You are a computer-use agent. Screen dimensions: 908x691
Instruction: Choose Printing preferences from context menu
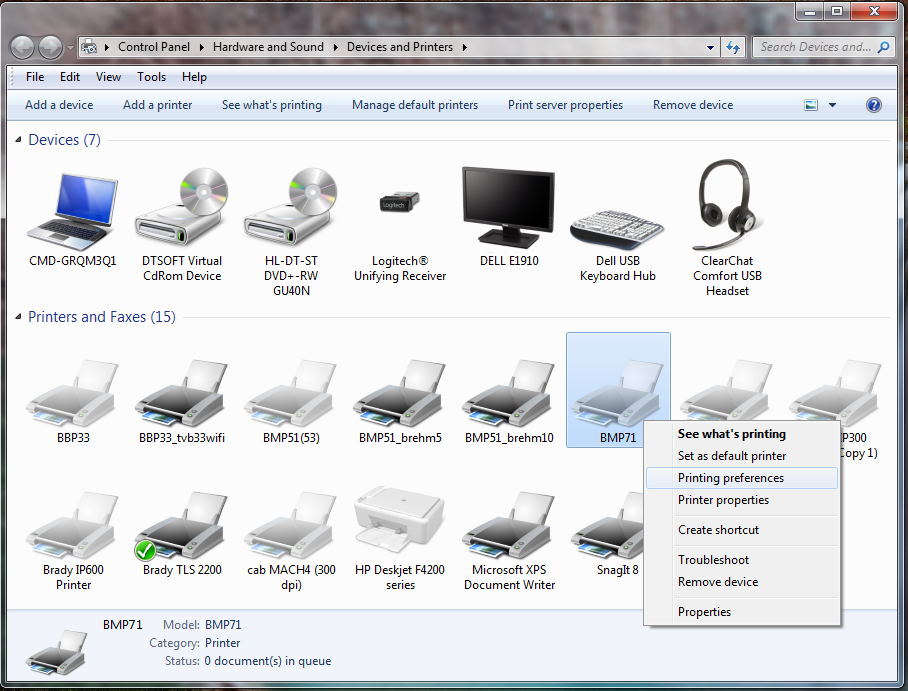(x=731, y=478)
